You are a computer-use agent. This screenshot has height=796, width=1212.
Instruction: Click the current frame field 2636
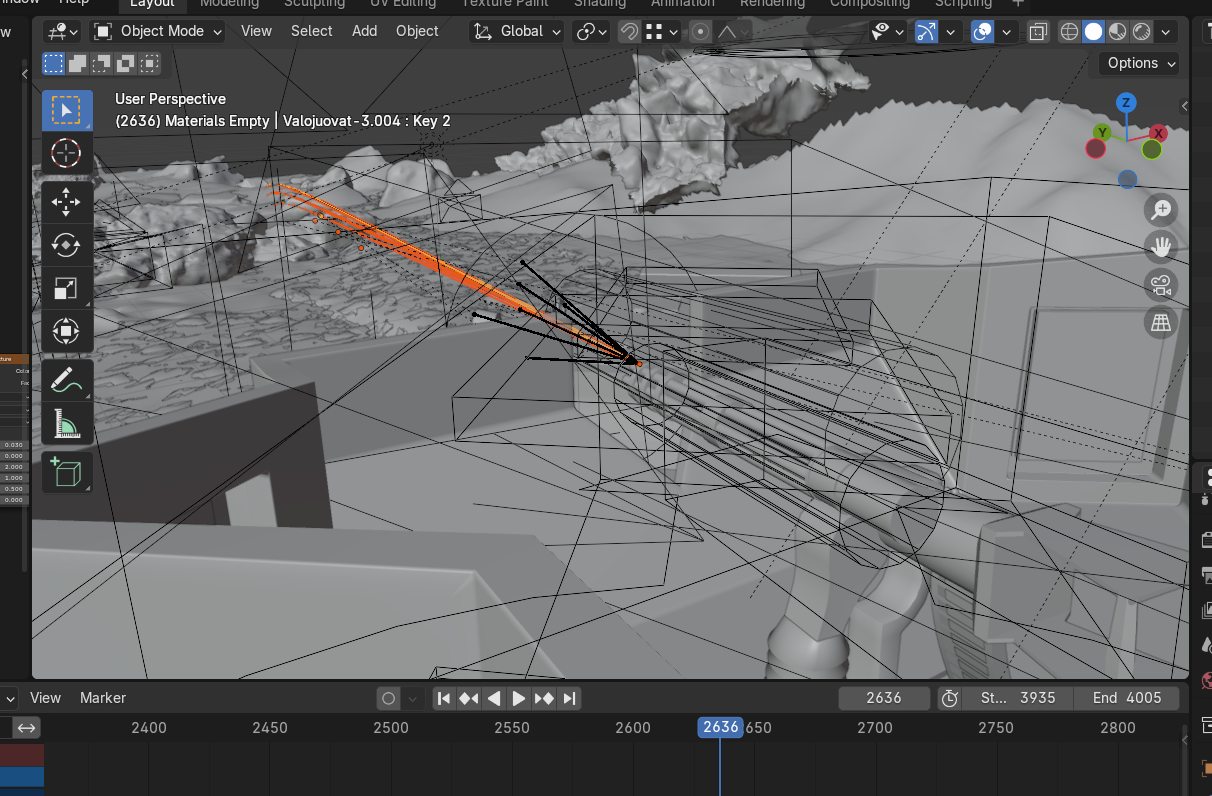click(884, 698)
